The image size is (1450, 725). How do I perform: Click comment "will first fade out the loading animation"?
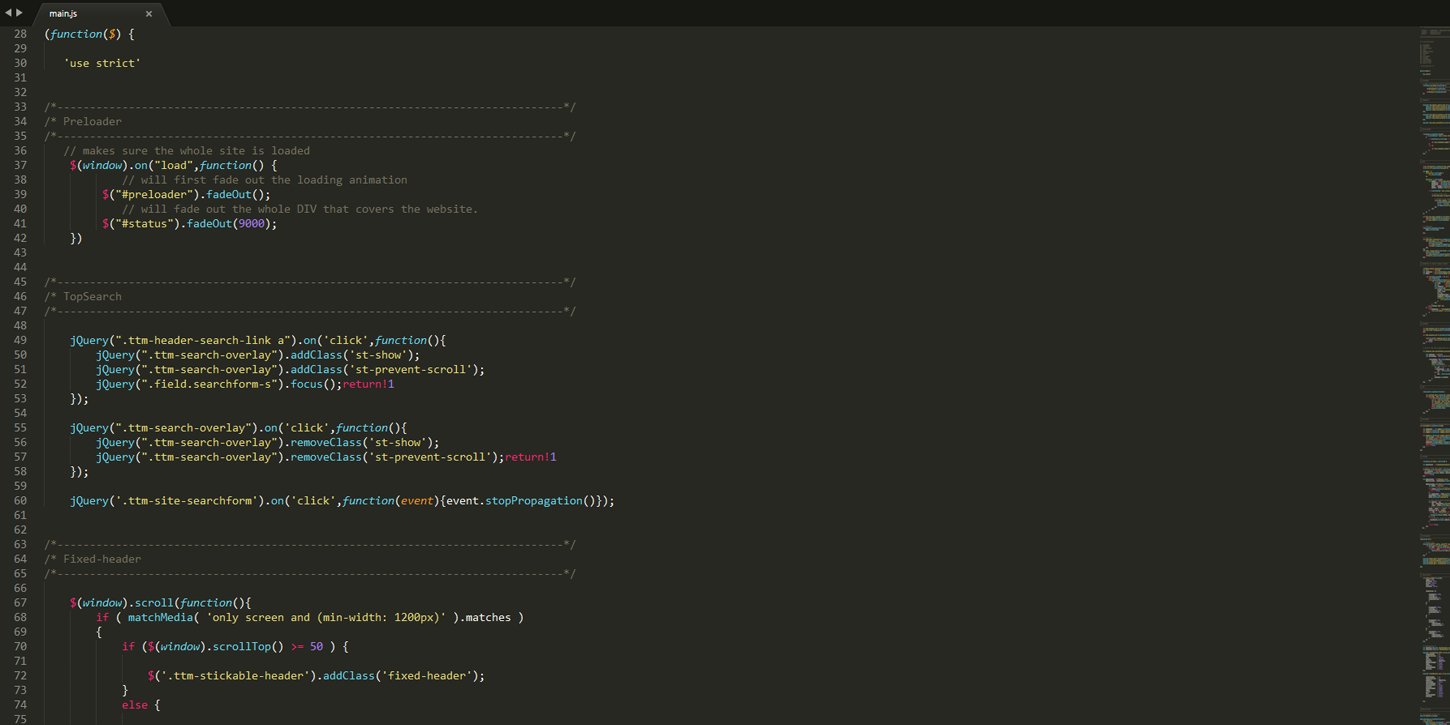tap(274, 180)
